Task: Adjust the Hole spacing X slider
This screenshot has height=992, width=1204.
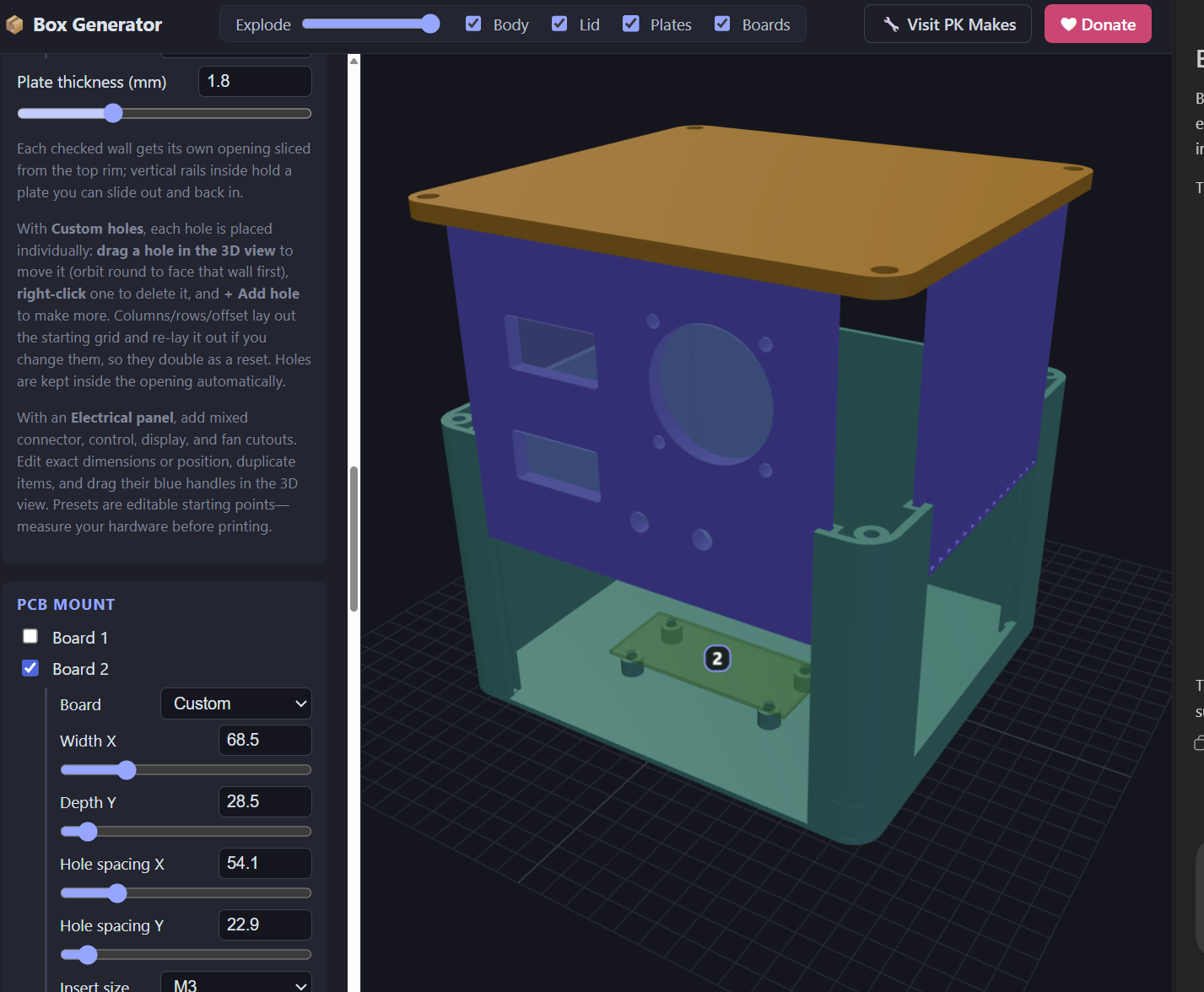Action: [186, 892]
